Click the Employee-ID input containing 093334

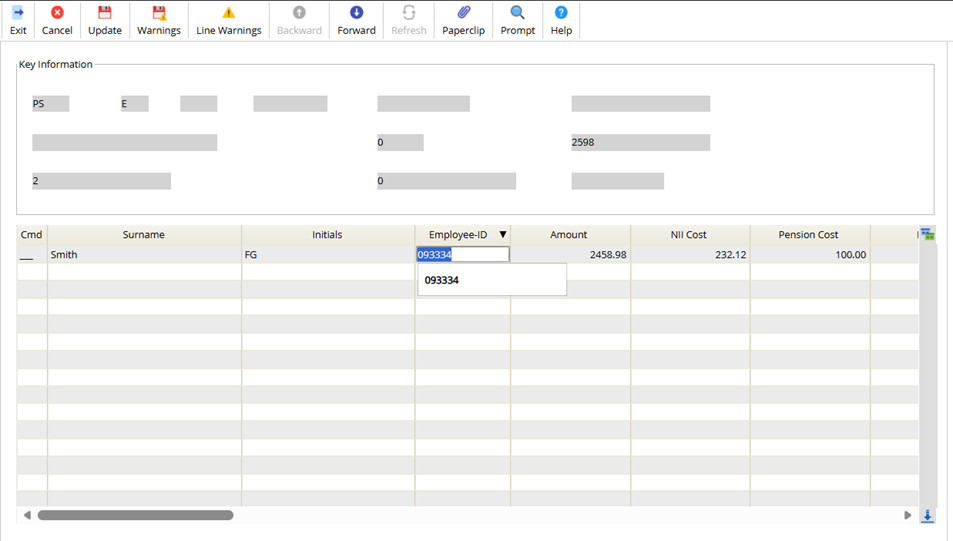(x=463, y=255)
